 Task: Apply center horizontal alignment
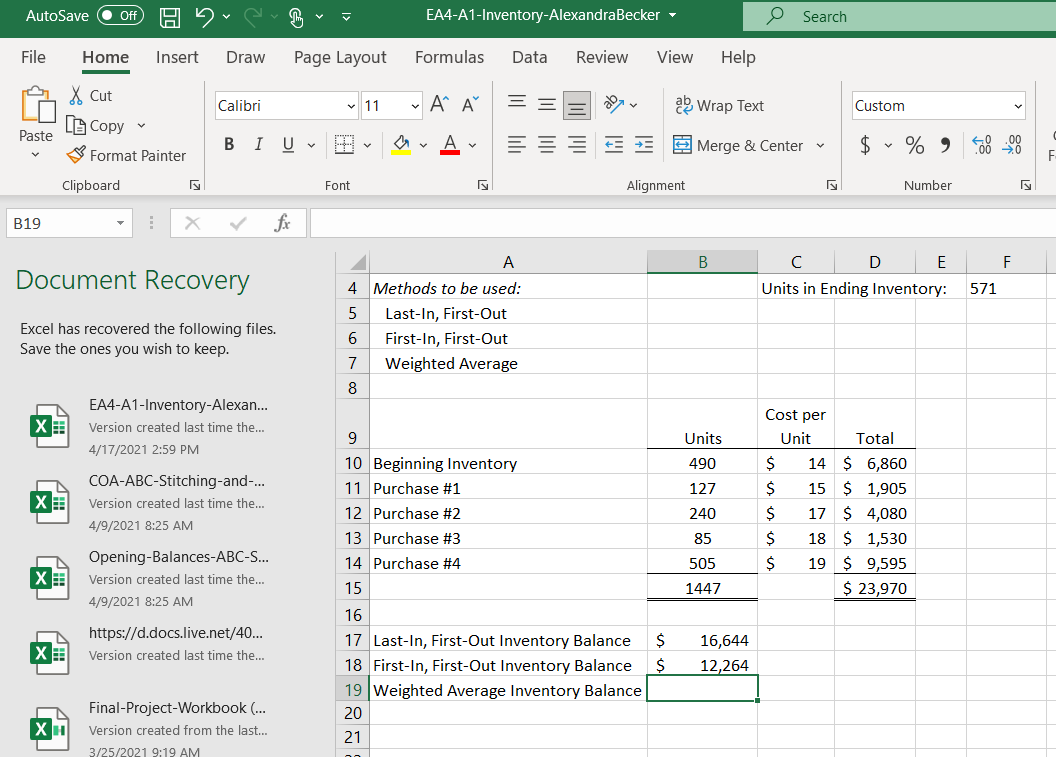click(x=546, y=146)
